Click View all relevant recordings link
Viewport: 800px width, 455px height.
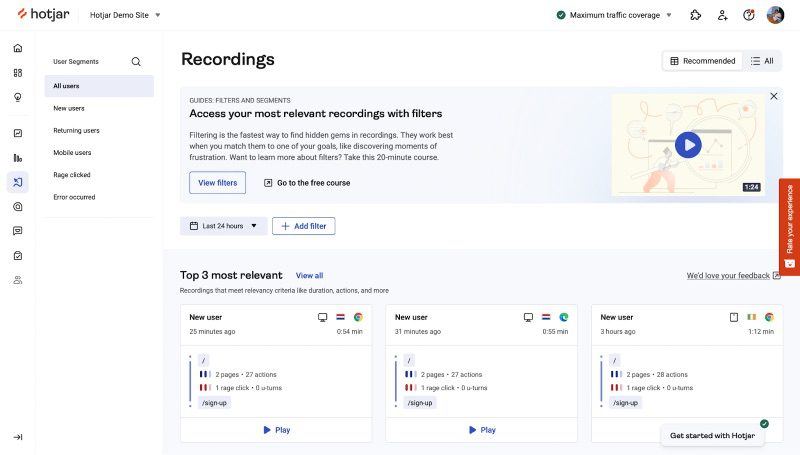point(309,275)
